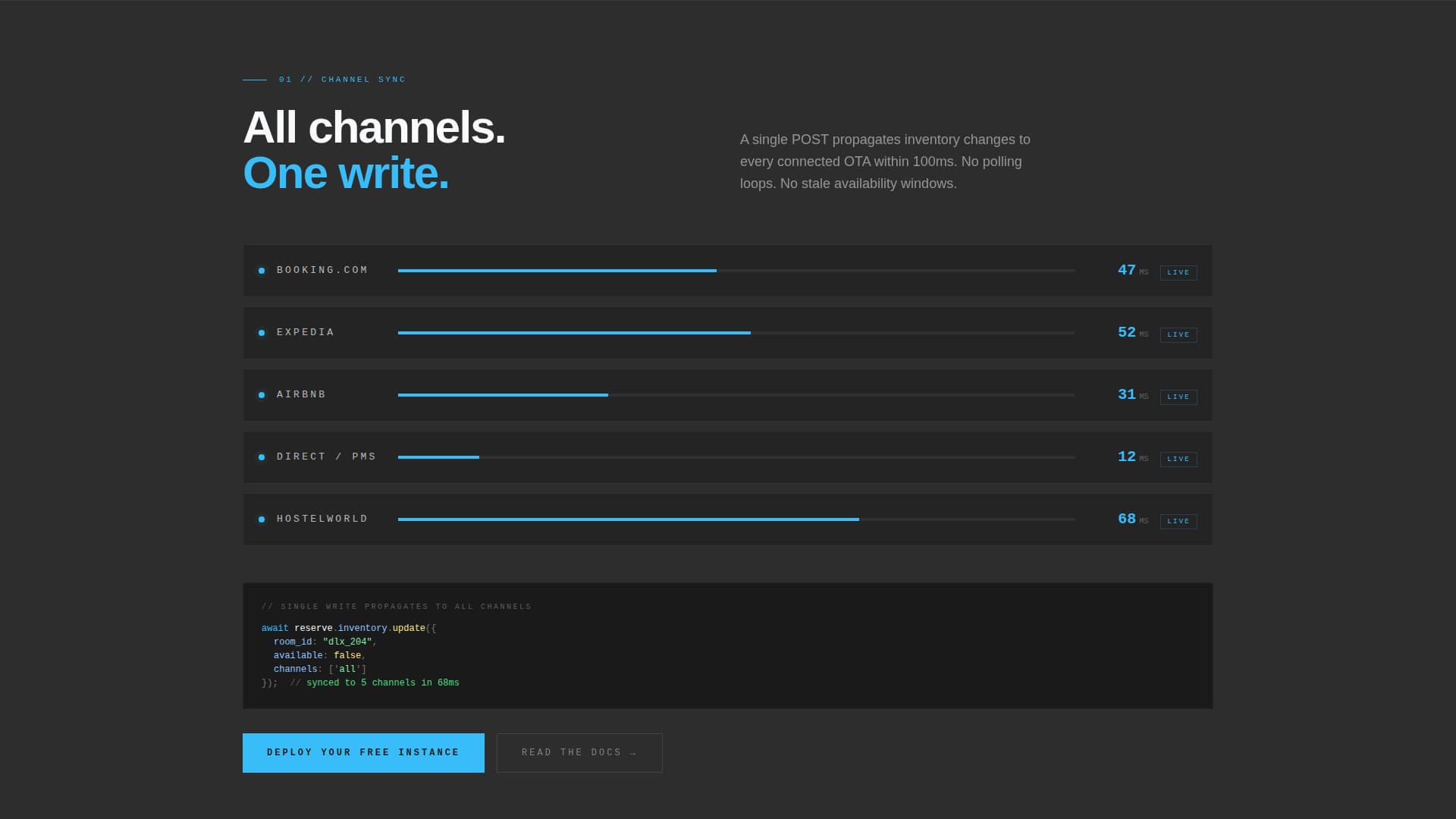Click the 52 ms latency value
Viewport: 1456px width, 819px height.
1133,332
